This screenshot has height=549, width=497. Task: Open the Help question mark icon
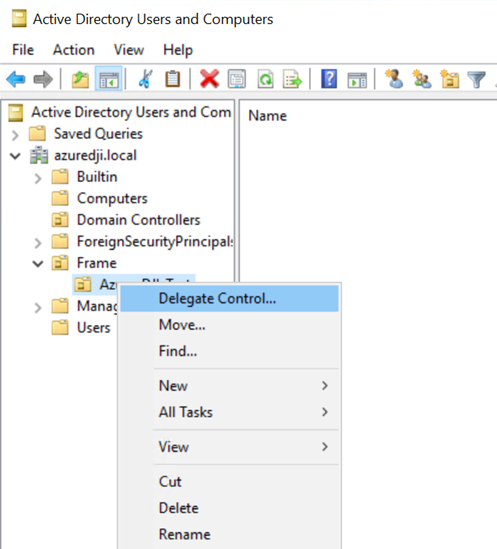[329, 79]
